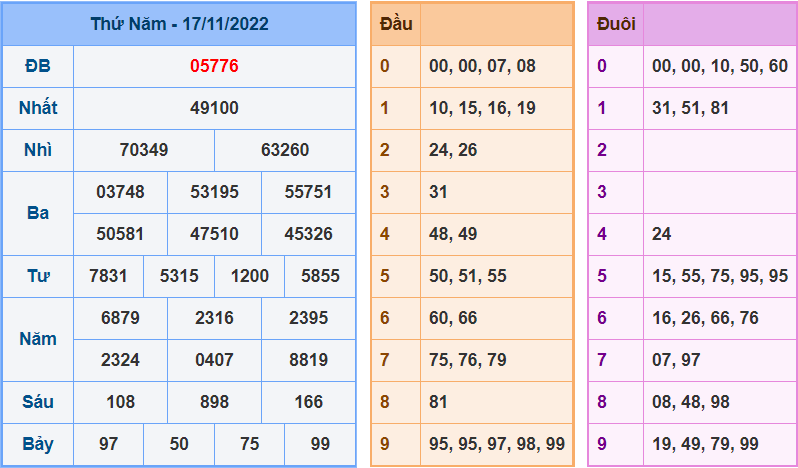The width and height of the screenshot is (798, 468).
Task: Click Tư prize number 5315
Action: [x=179, y=276]
